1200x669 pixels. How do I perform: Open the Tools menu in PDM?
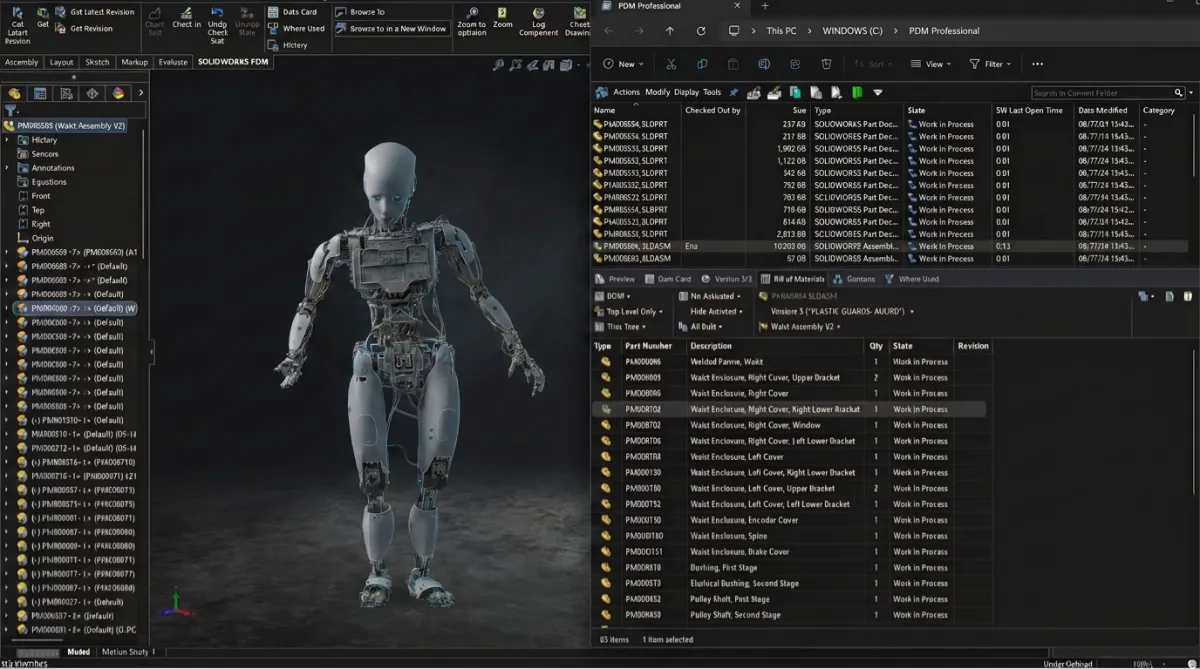tap(712, 92)
